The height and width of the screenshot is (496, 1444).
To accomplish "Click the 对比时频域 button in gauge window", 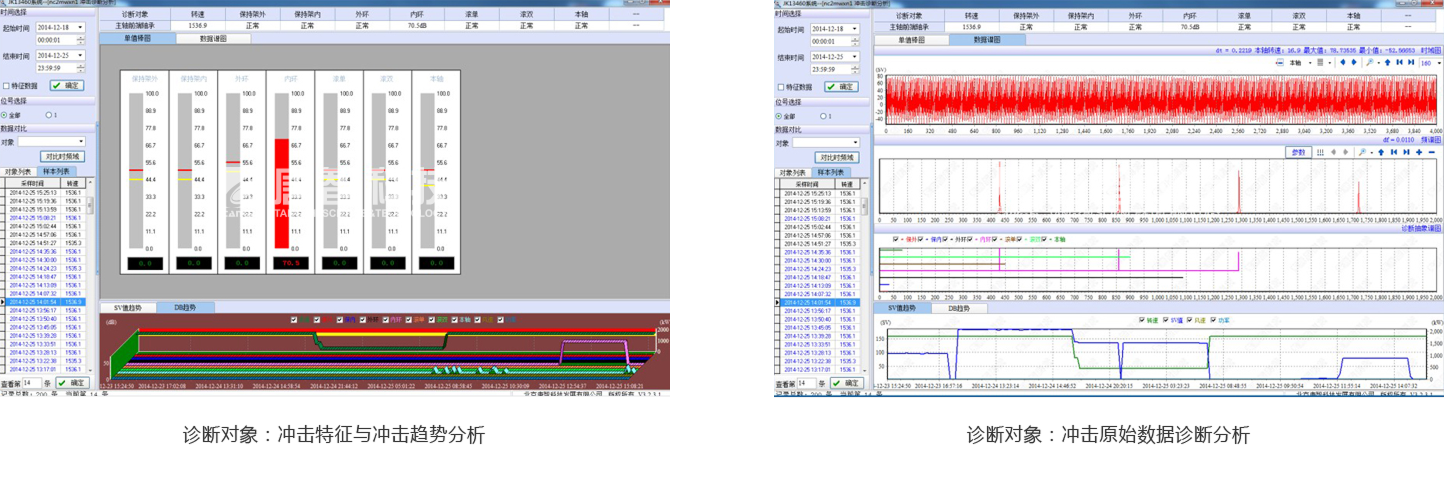I will pyautogui.click(x=63, y=157).
